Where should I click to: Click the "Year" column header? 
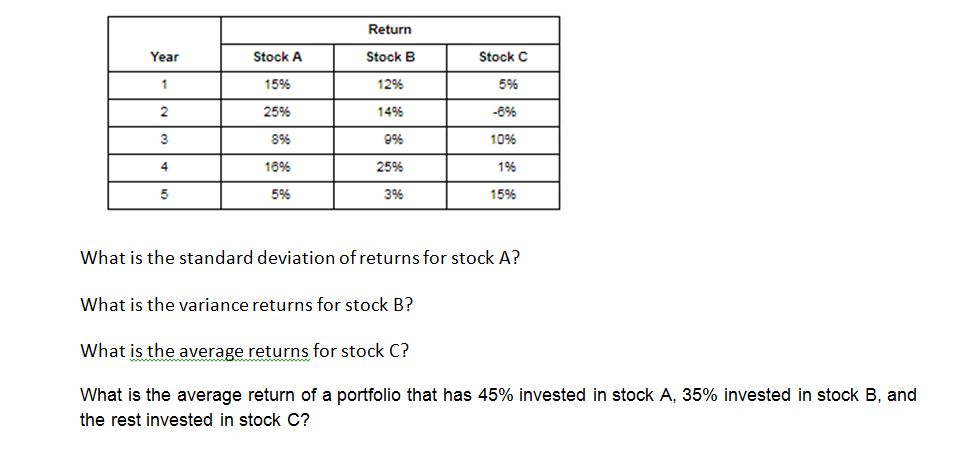[164, 57]
